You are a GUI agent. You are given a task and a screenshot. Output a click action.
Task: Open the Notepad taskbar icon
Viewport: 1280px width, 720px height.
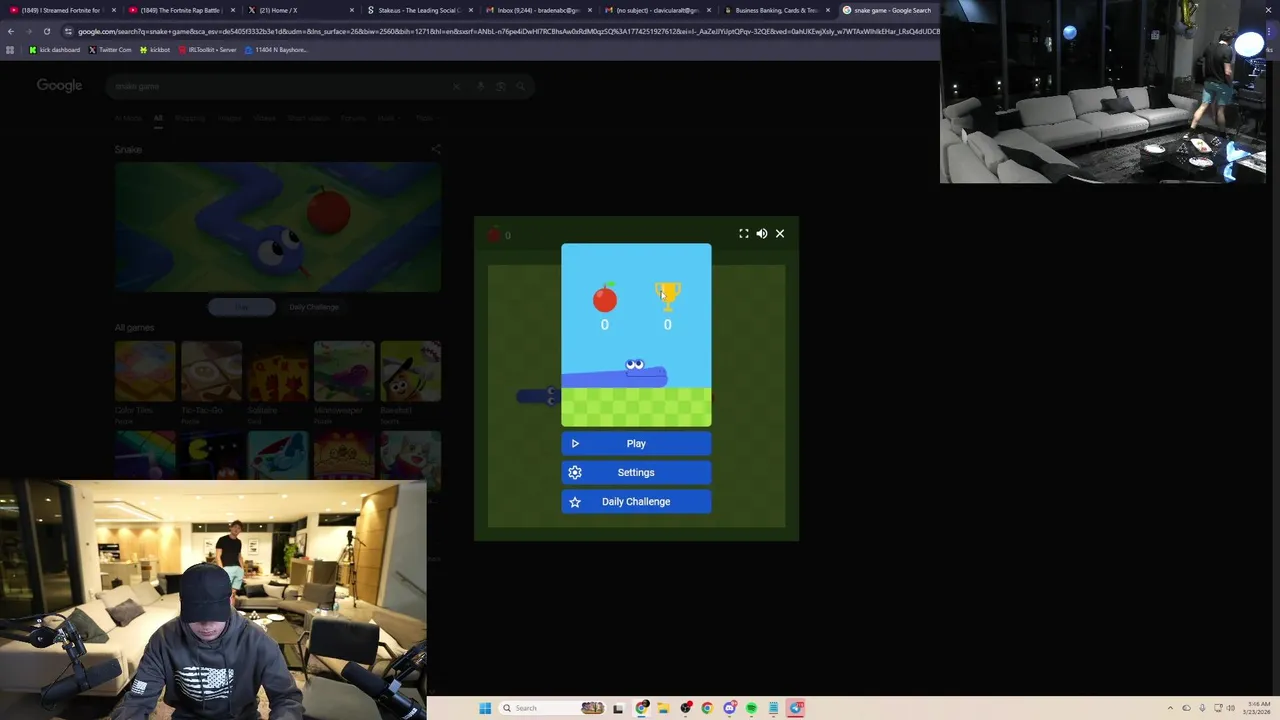pyautogui.click(x=773, y=708)
